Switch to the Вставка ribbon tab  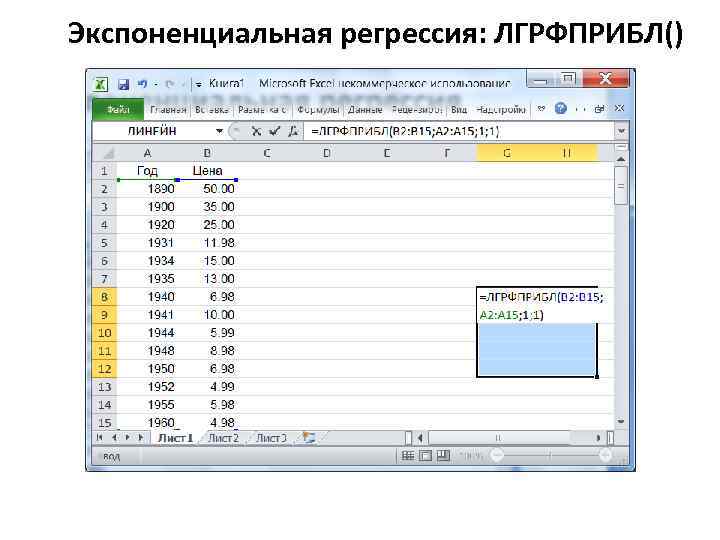212,110
